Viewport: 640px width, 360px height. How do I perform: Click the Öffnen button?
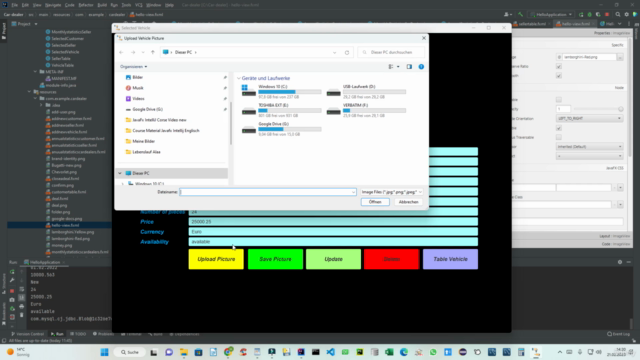(x=375, y=202)
